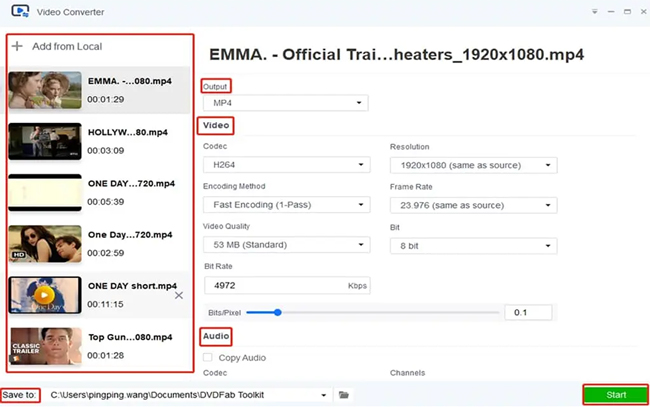Open the title bar settings dropdown icon
Viewport: 650px width, 407px height.
[x=596, y=11]
